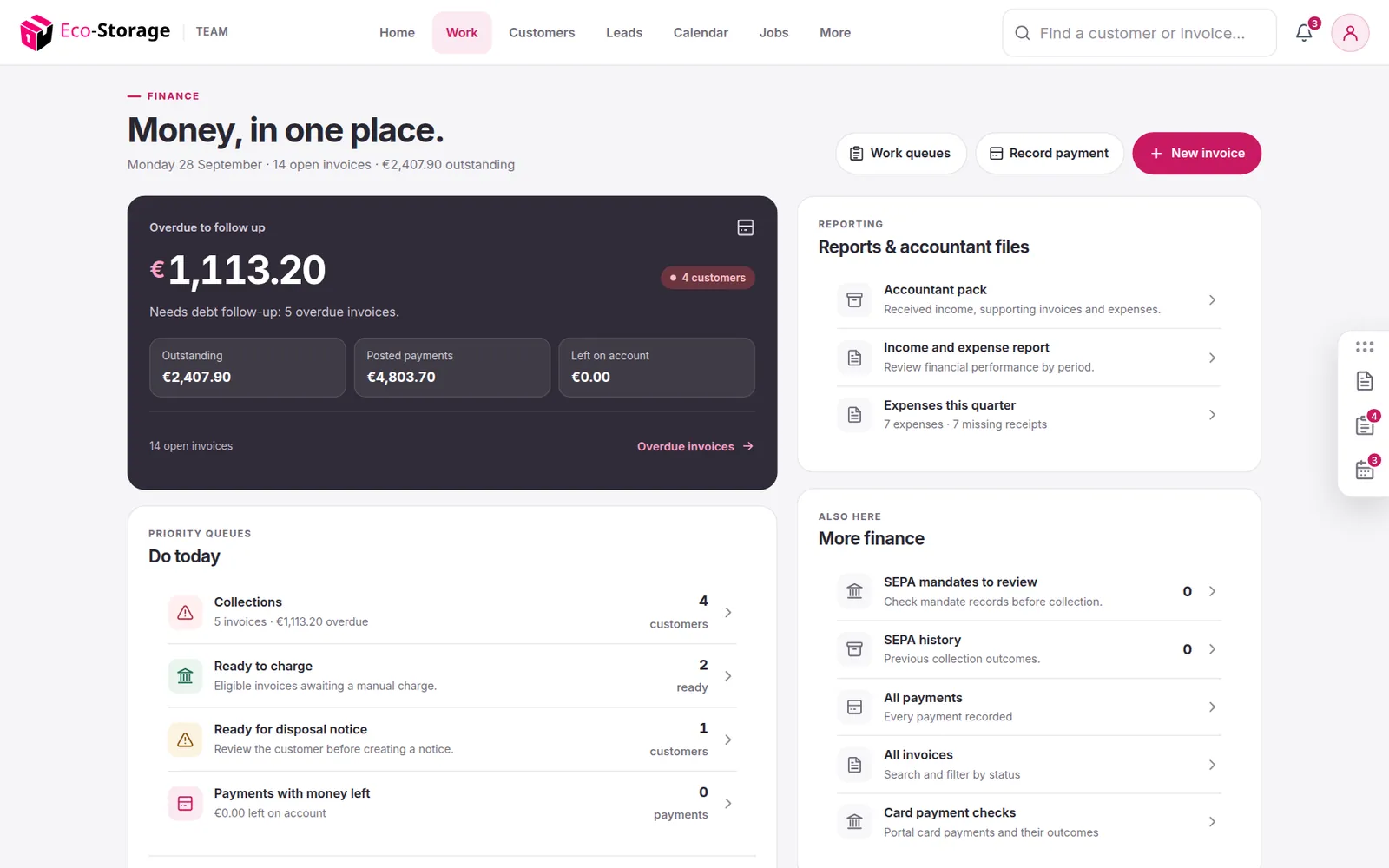Click the SEPA history archive icon
Viewport: 1389px width, 868px height.
pyautogui.click(x=854, y=649)
